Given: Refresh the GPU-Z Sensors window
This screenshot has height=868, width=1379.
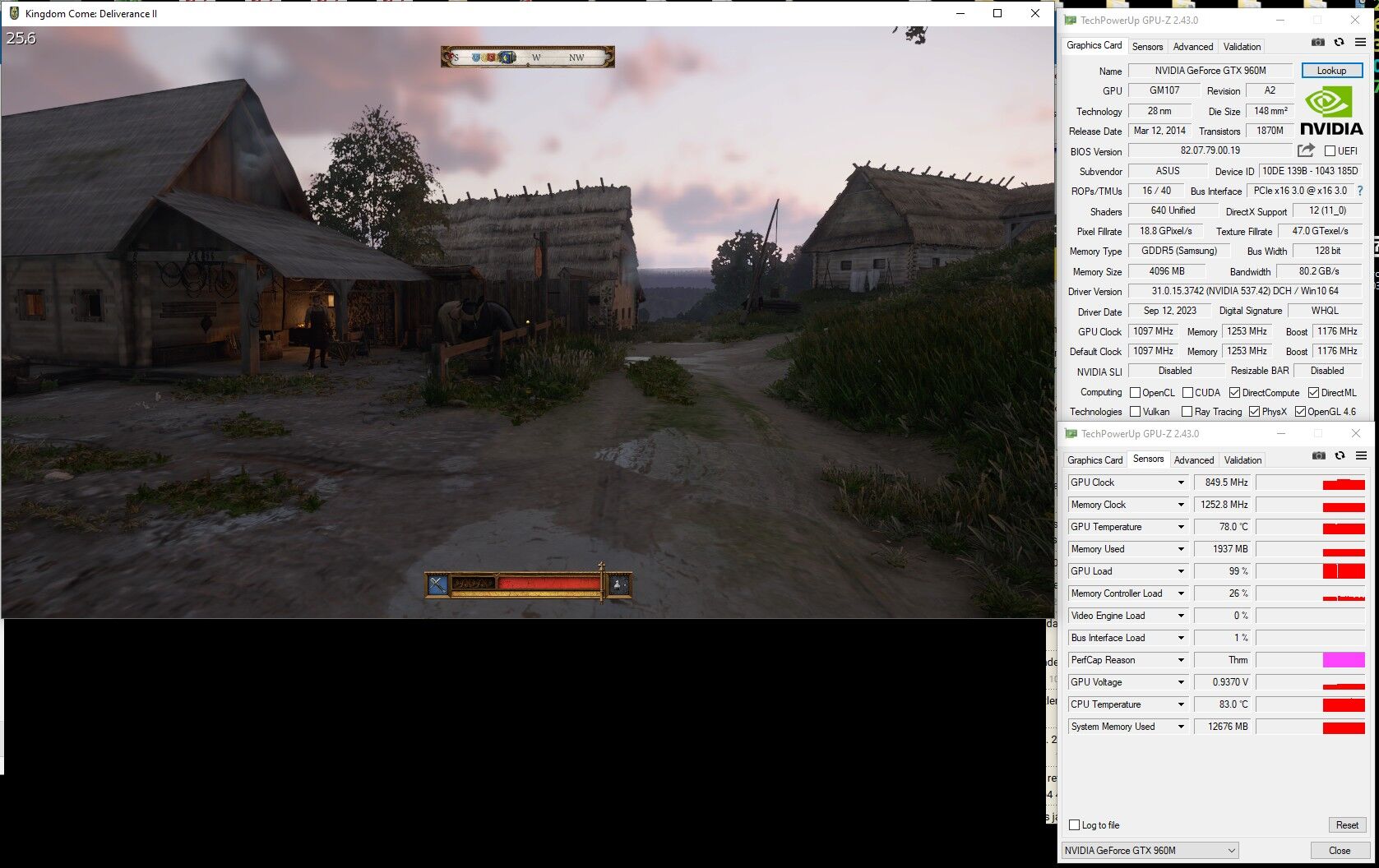Looking at the screenshot, I should tap(1340, 456).
